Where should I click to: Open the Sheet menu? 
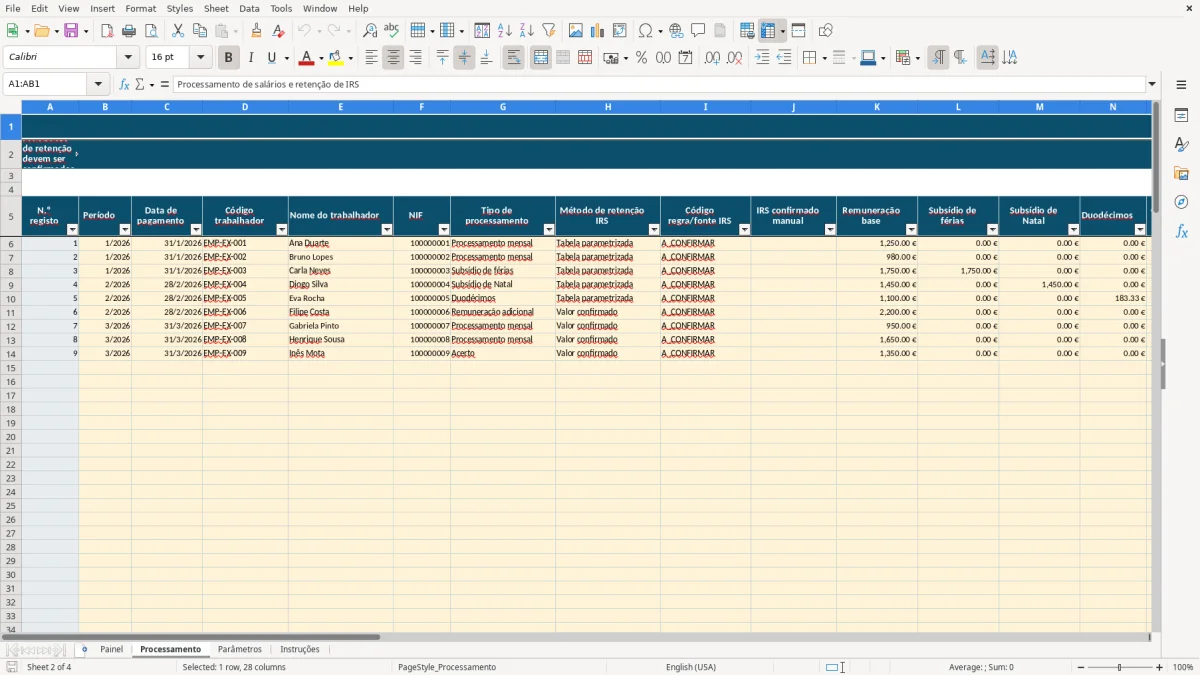coord(216,8)
